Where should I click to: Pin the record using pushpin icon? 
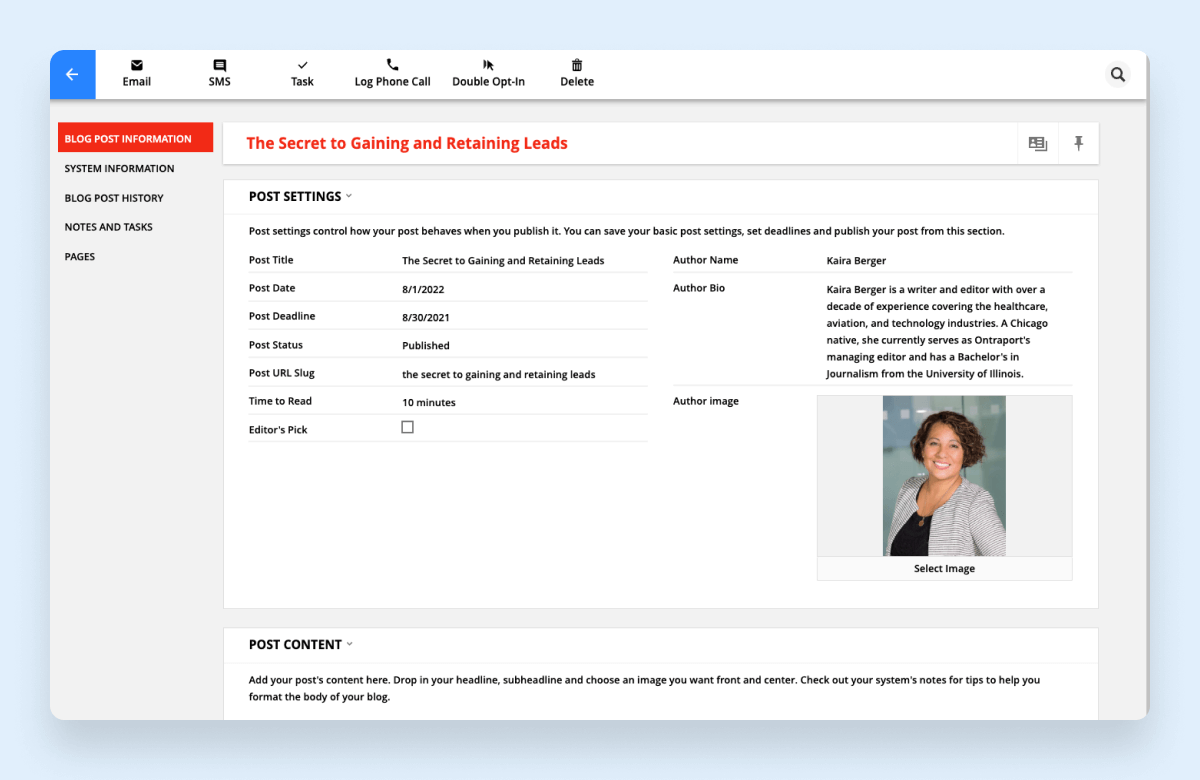[x=1079, y=144]
